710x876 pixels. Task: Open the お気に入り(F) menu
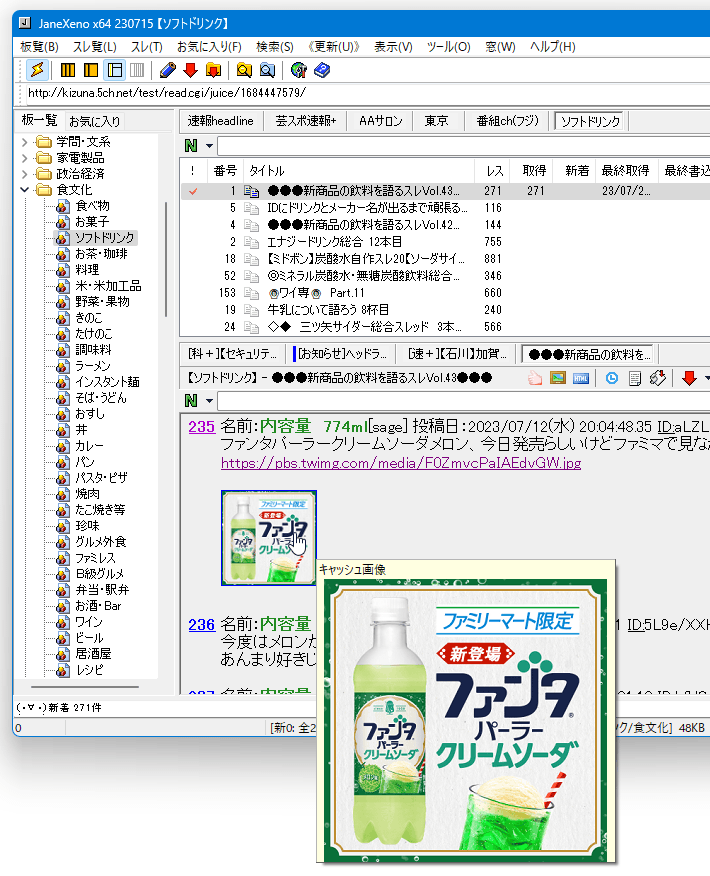(x=209, y=47)
